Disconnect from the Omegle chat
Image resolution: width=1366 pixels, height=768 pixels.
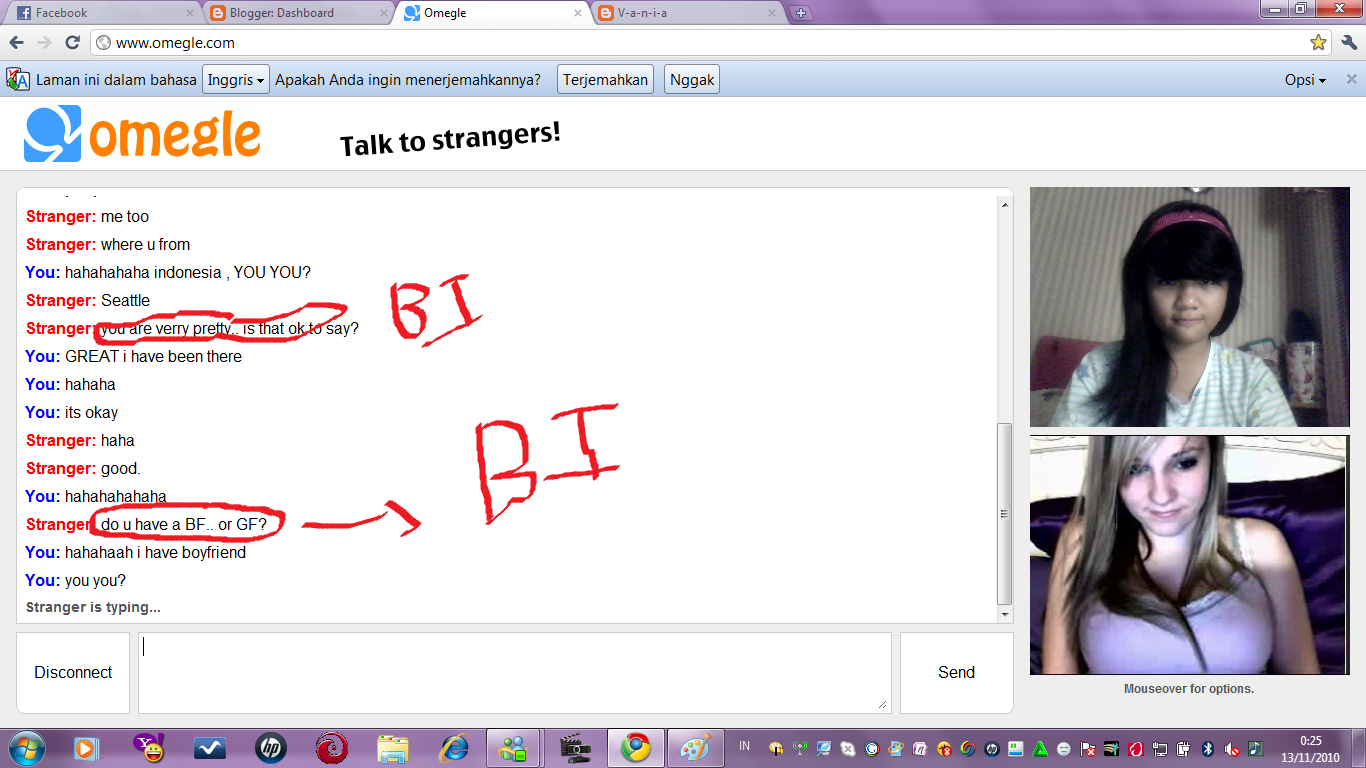(72, 672)
